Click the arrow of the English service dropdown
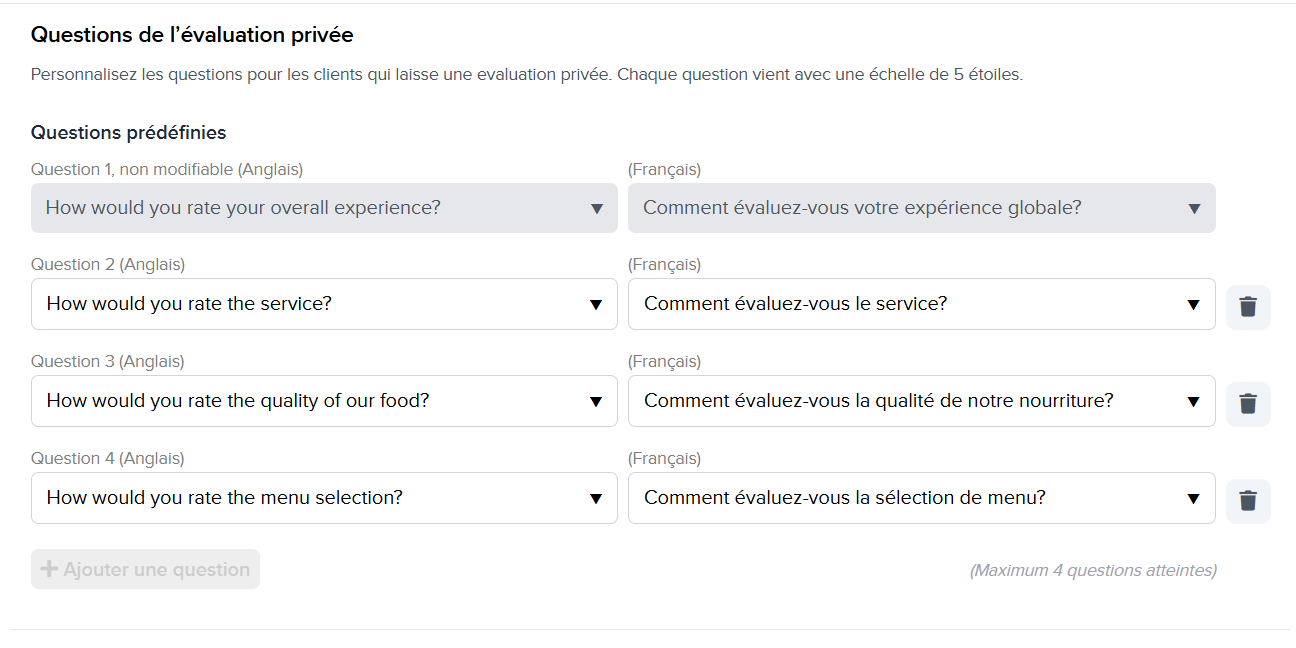The image size is (1296, 648). tap(596, 305)
